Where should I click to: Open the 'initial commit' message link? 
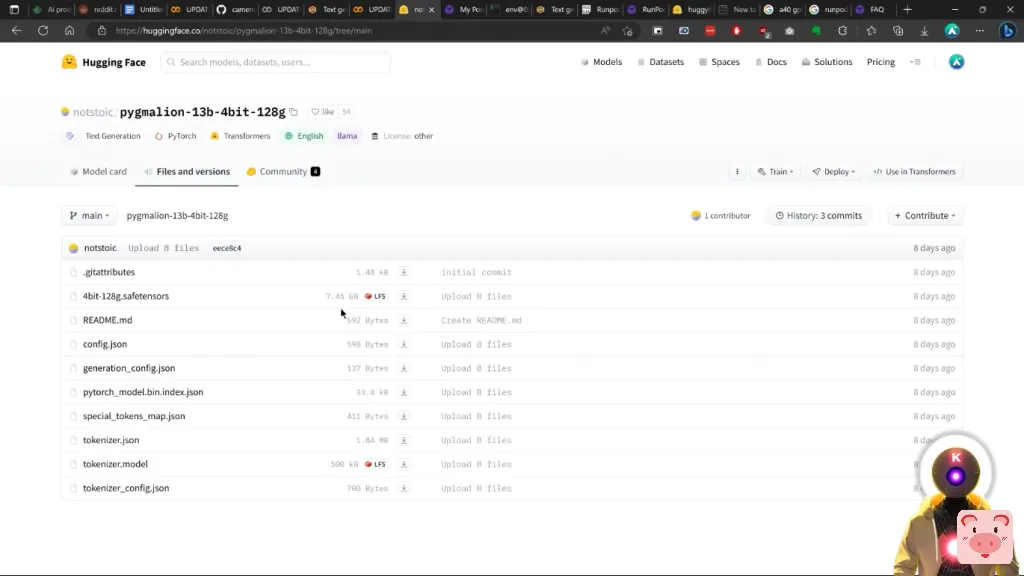[476, 272]
